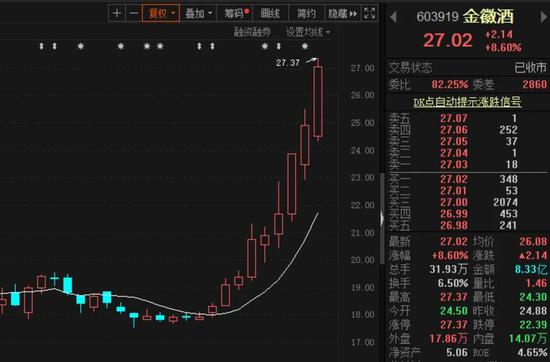Select the 画线 drawing tool
Viewport: 550px width, 362px height.
(x=270, y=14)
